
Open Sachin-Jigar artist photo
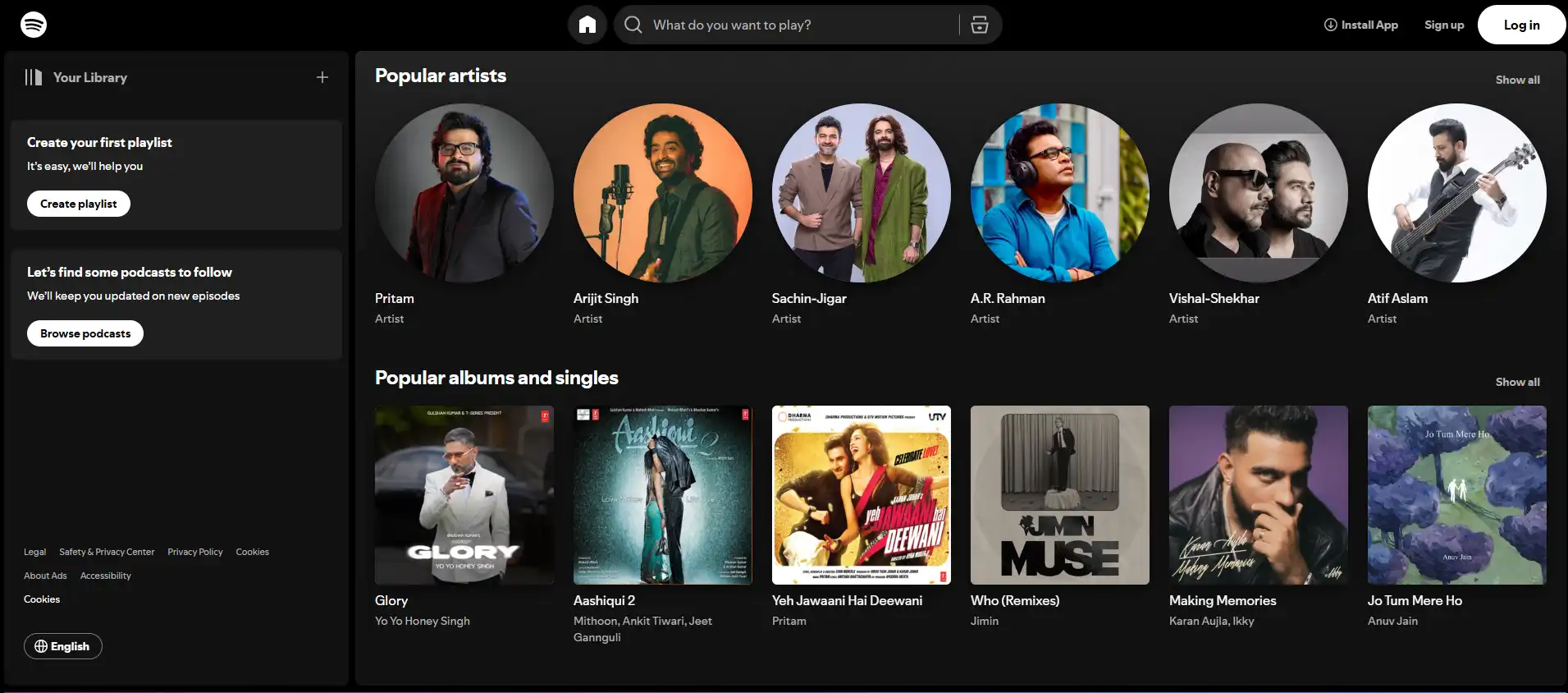(862, 193)
